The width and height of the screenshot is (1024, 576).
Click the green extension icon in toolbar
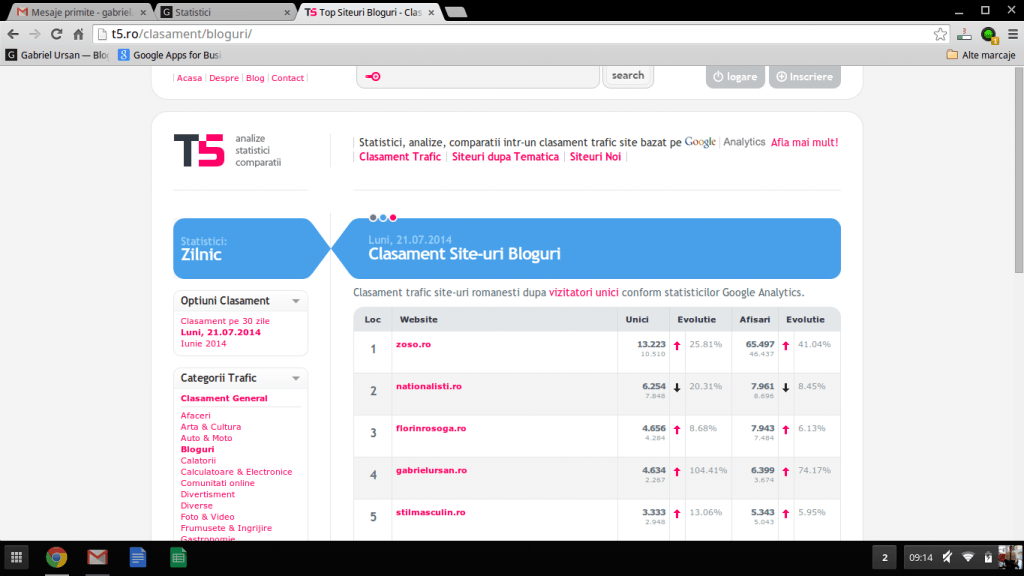tap(989, 34)
